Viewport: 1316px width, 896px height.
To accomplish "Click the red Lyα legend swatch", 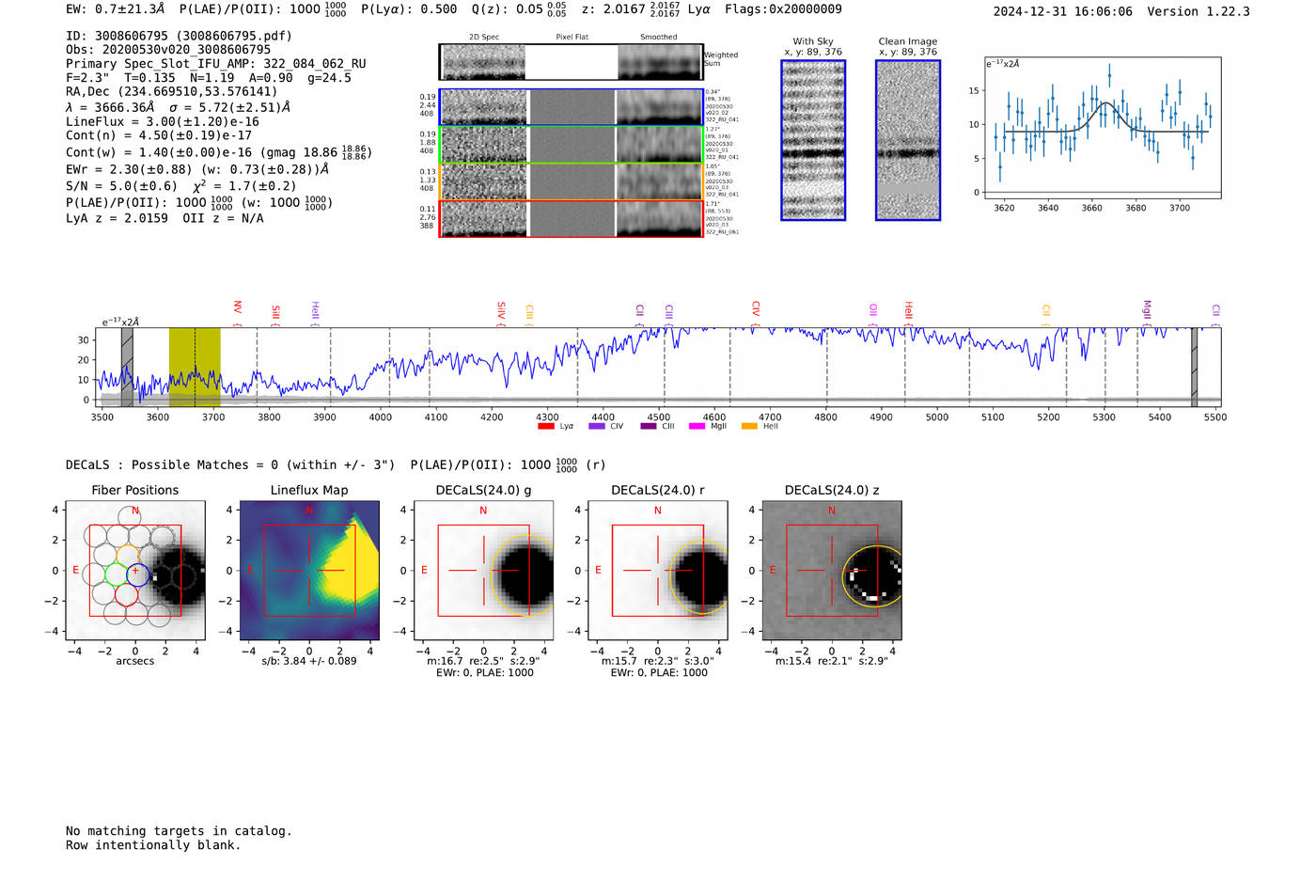I will [545, 426].
